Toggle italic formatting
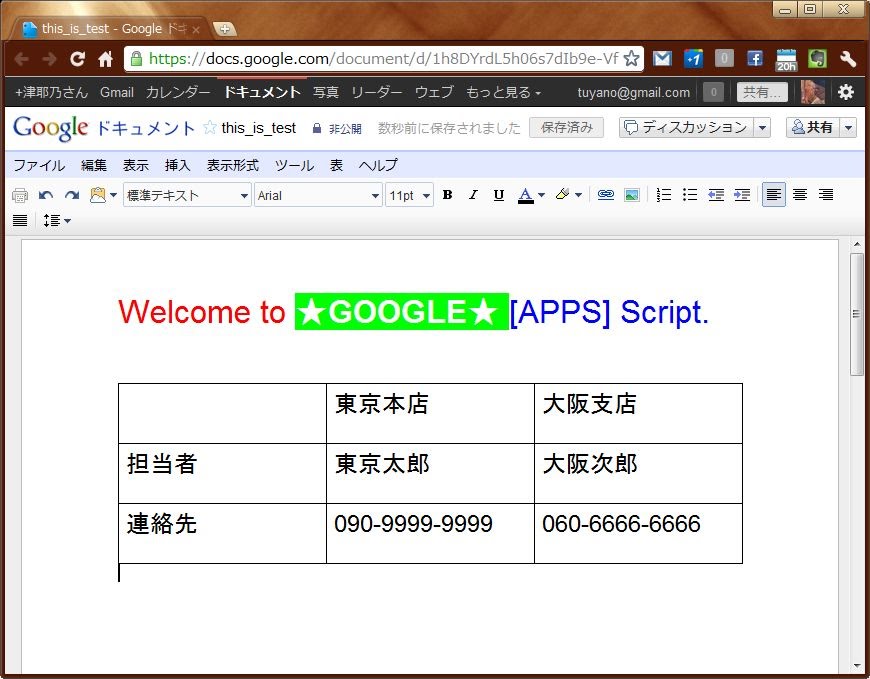 click(473, 195)
